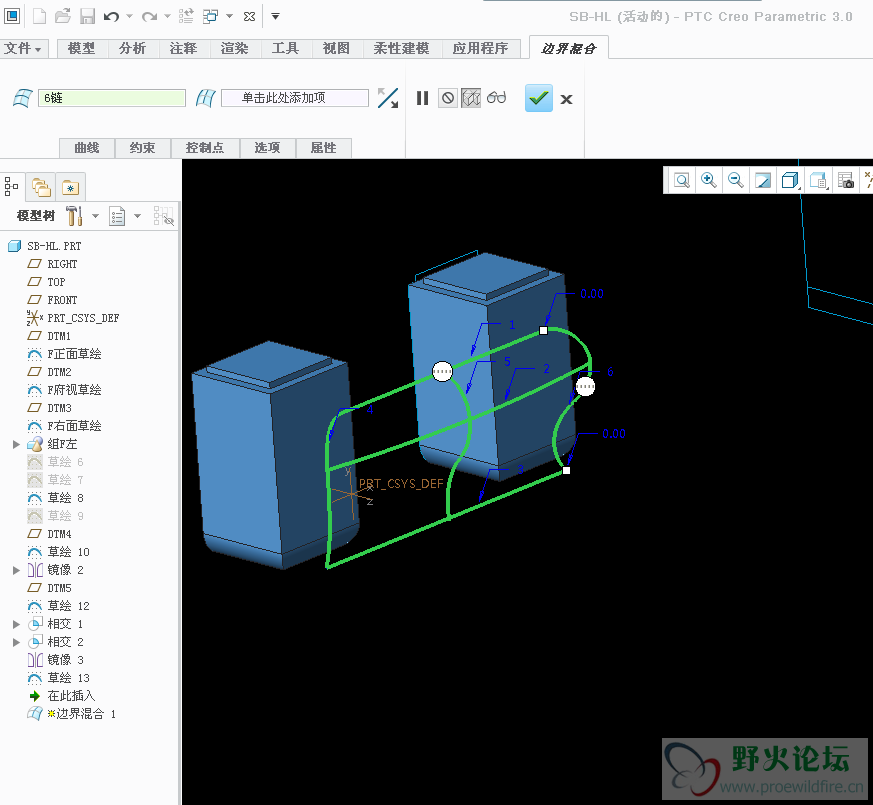Expand the 相交 1 tree node
873x805 pixels.
(x=17, y=624)
